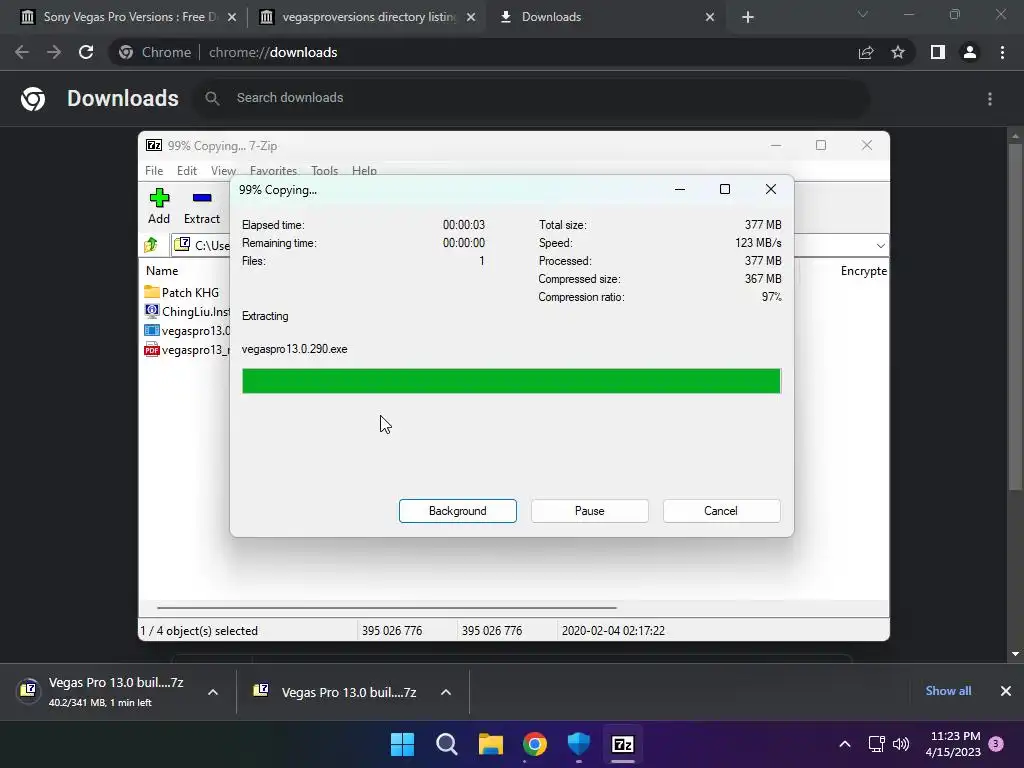Open the Favorites menu in 7-Zip
Viewport: 1024px width, 768px height.
(x=274, y=170)
